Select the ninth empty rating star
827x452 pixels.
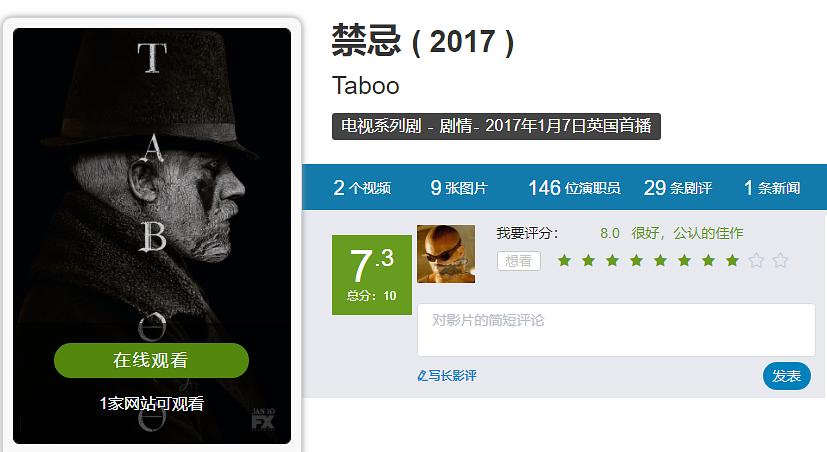point(756,260)
